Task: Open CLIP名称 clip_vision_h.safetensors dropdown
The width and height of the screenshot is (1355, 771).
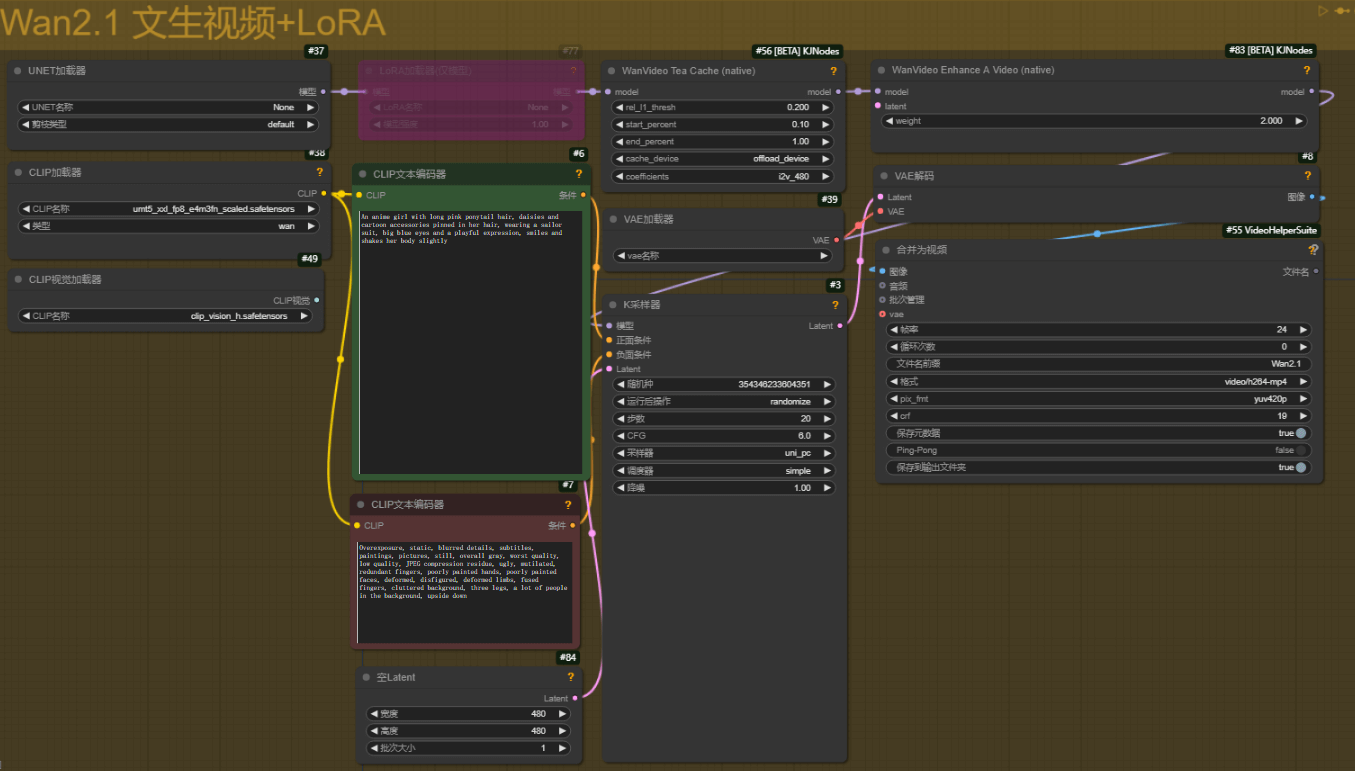Action: pyautogui.click(x=165, y=316)
